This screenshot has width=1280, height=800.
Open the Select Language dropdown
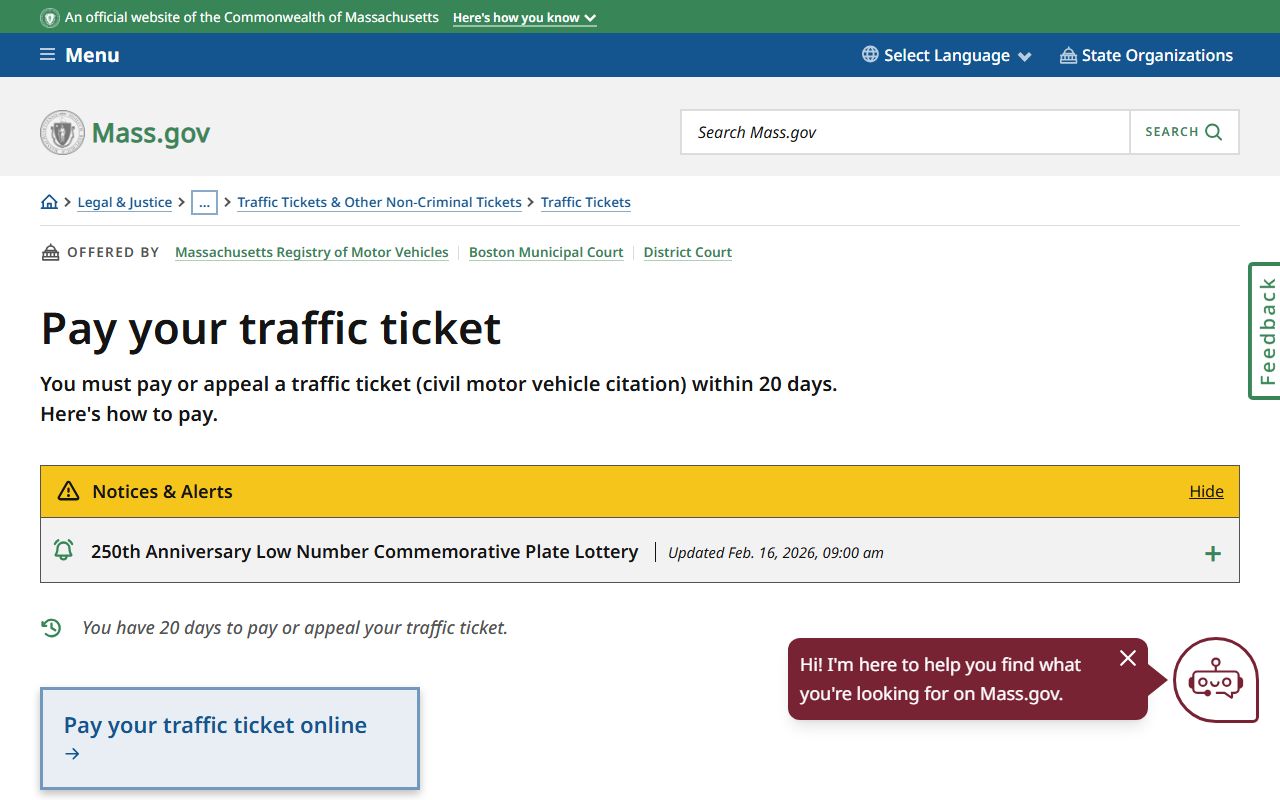click(x=946, y=55)
